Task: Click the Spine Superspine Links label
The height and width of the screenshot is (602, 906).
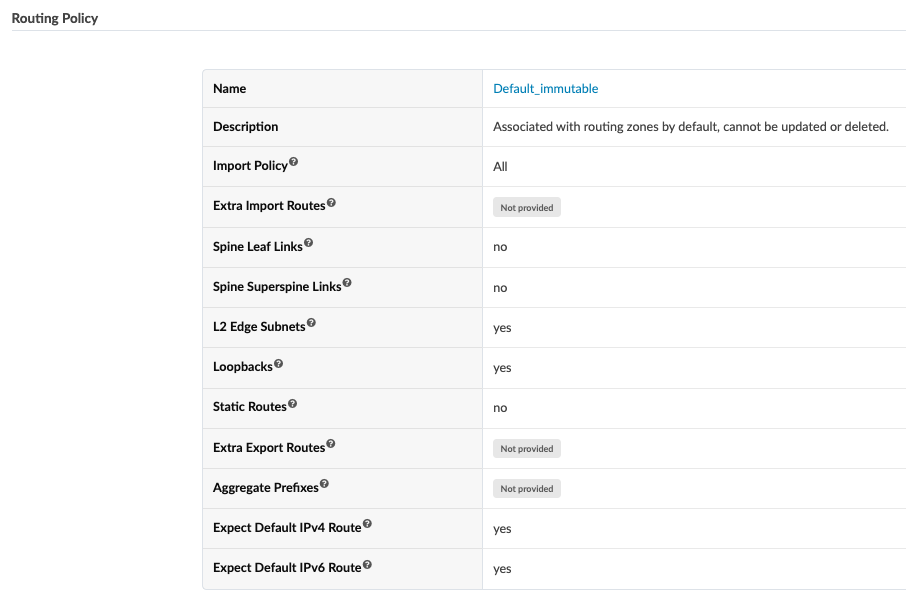Action: point(277,287)
